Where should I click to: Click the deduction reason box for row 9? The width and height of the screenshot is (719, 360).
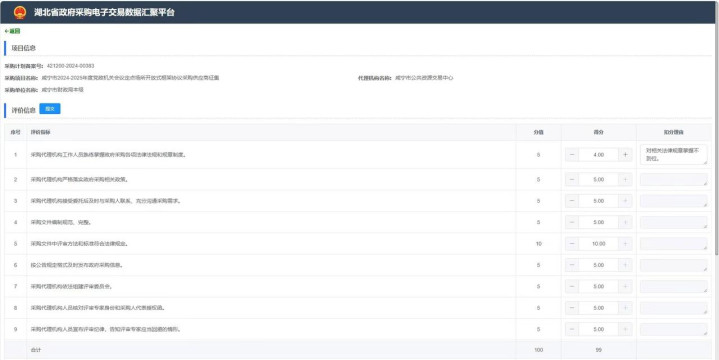point(674,329)
